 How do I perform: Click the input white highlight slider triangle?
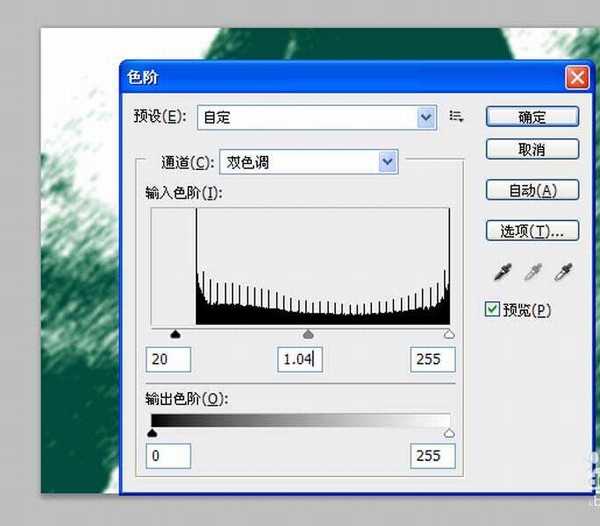[448, 335]
